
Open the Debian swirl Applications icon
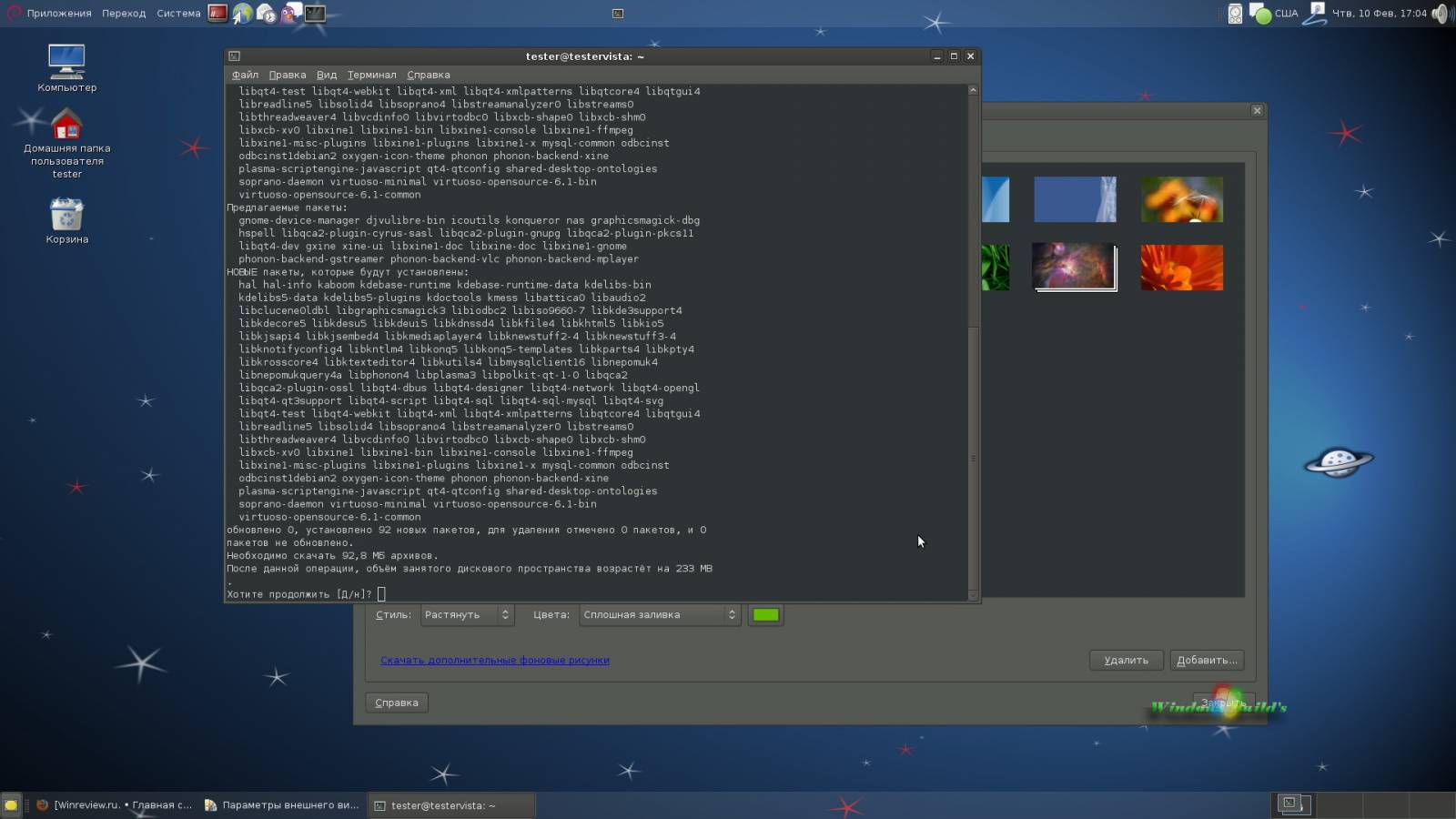[x=14, y=13]
